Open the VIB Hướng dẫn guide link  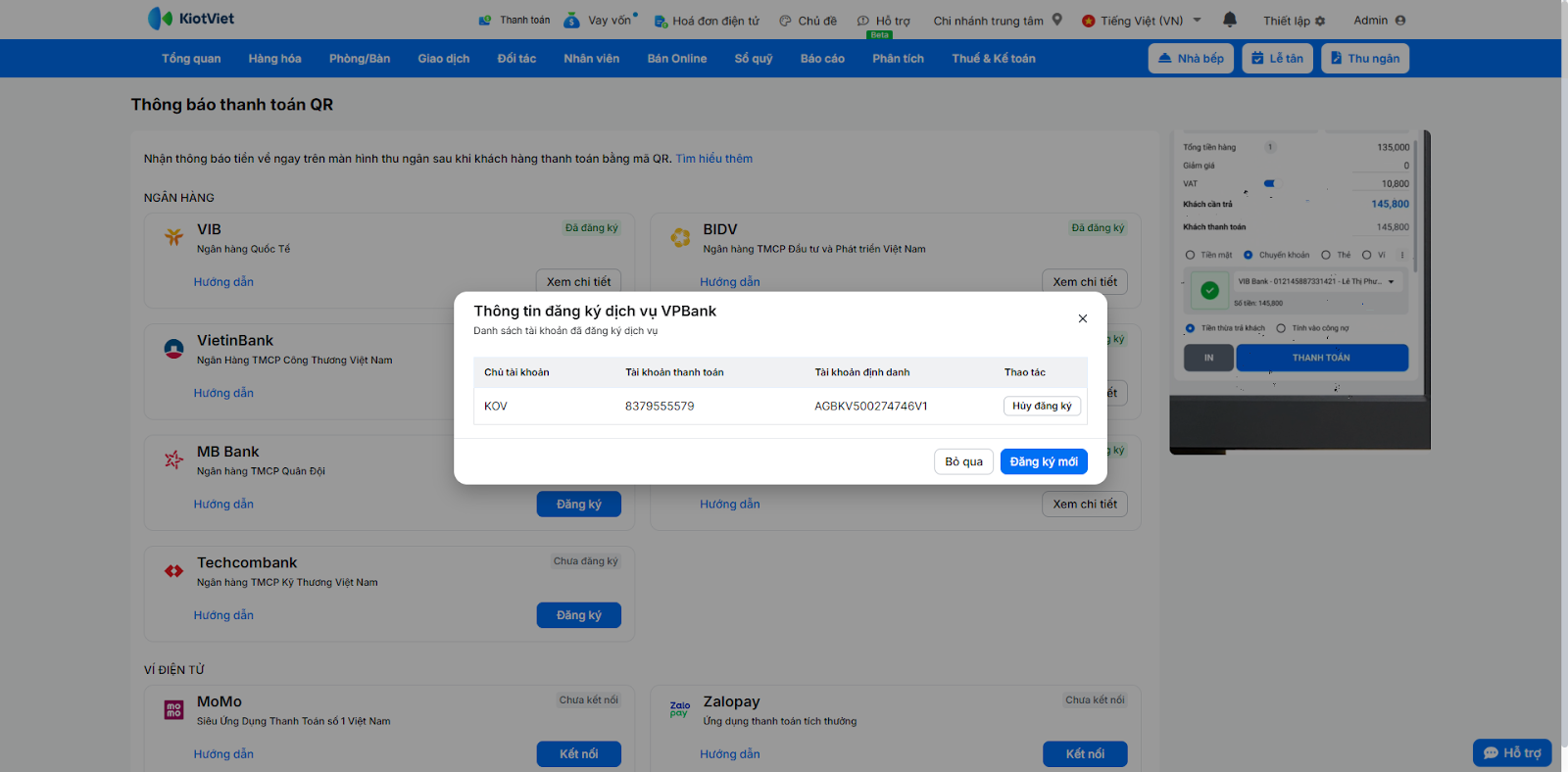[223, 282]
